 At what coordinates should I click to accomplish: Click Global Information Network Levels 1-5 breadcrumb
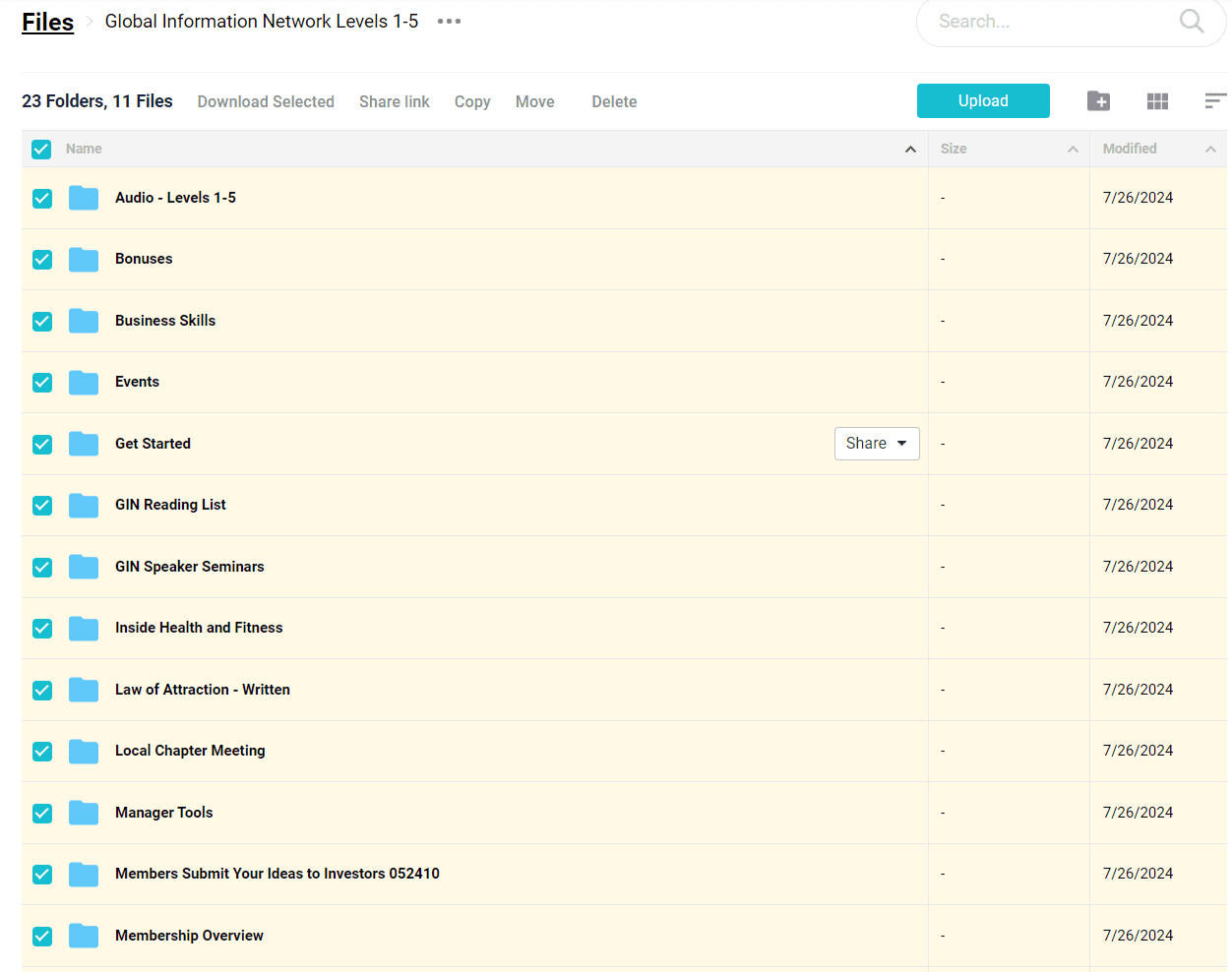[x=262, y=21]
